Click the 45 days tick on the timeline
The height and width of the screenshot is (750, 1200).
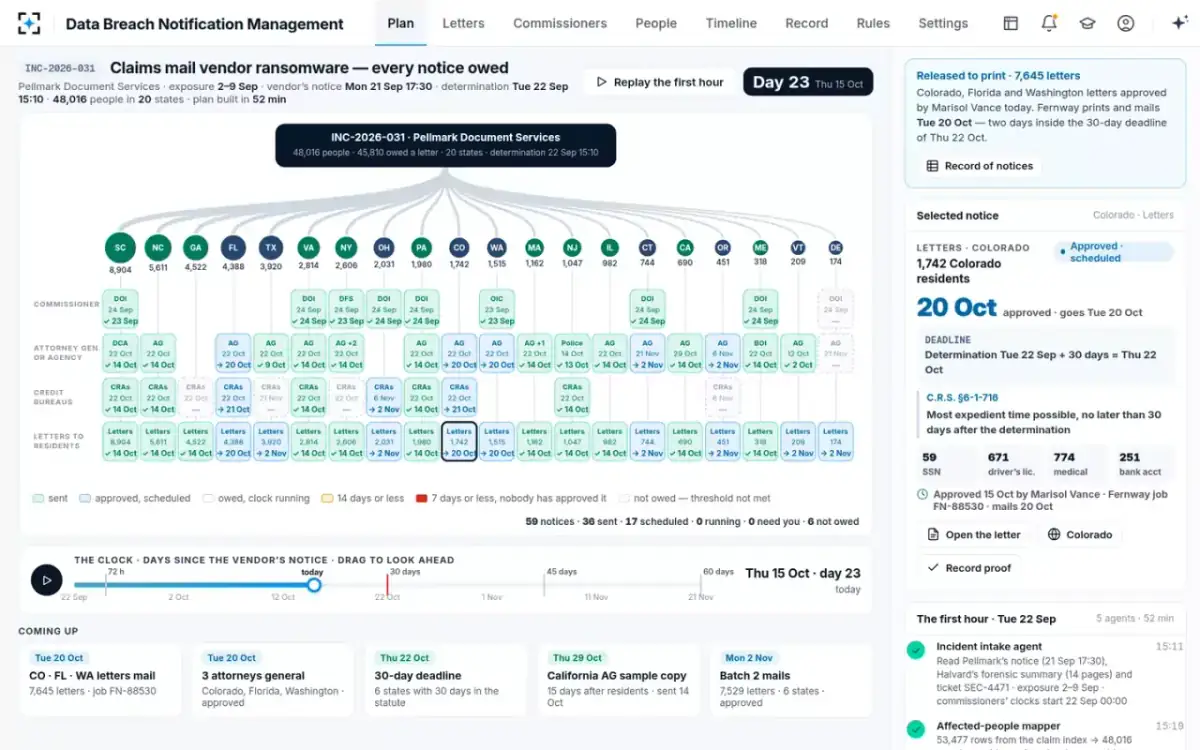[x=545, y=583]
